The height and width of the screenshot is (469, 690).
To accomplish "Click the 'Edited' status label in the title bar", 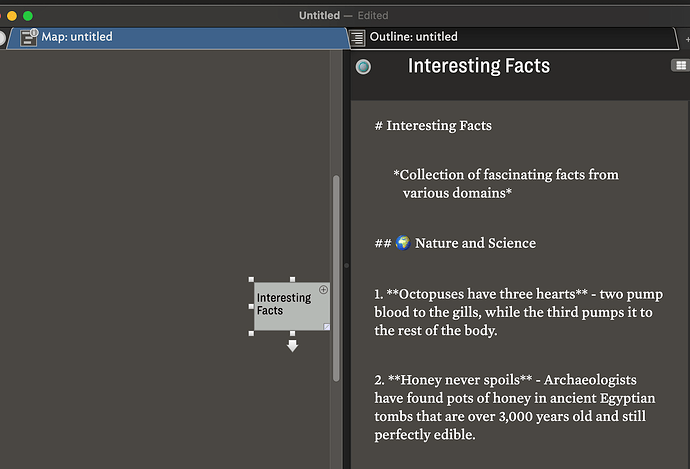I will coord(373,15).
